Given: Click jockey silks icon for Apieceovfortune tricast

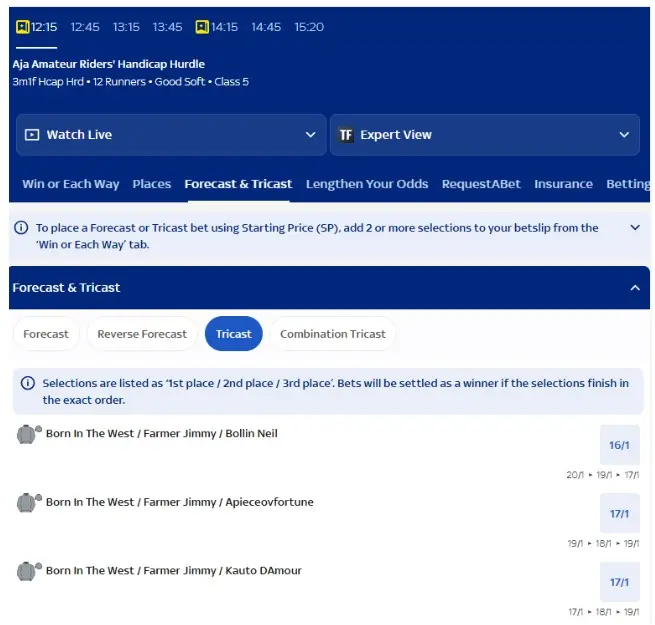Looking at the screenshot, I should pyautogui.click(x=28, y=502).
